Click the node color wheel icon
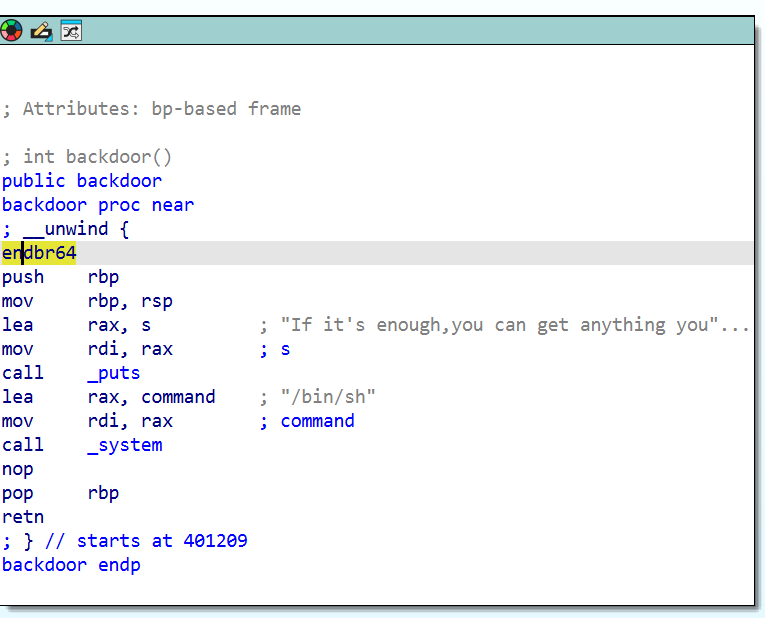The image size is (765, 618). (11, 31)
